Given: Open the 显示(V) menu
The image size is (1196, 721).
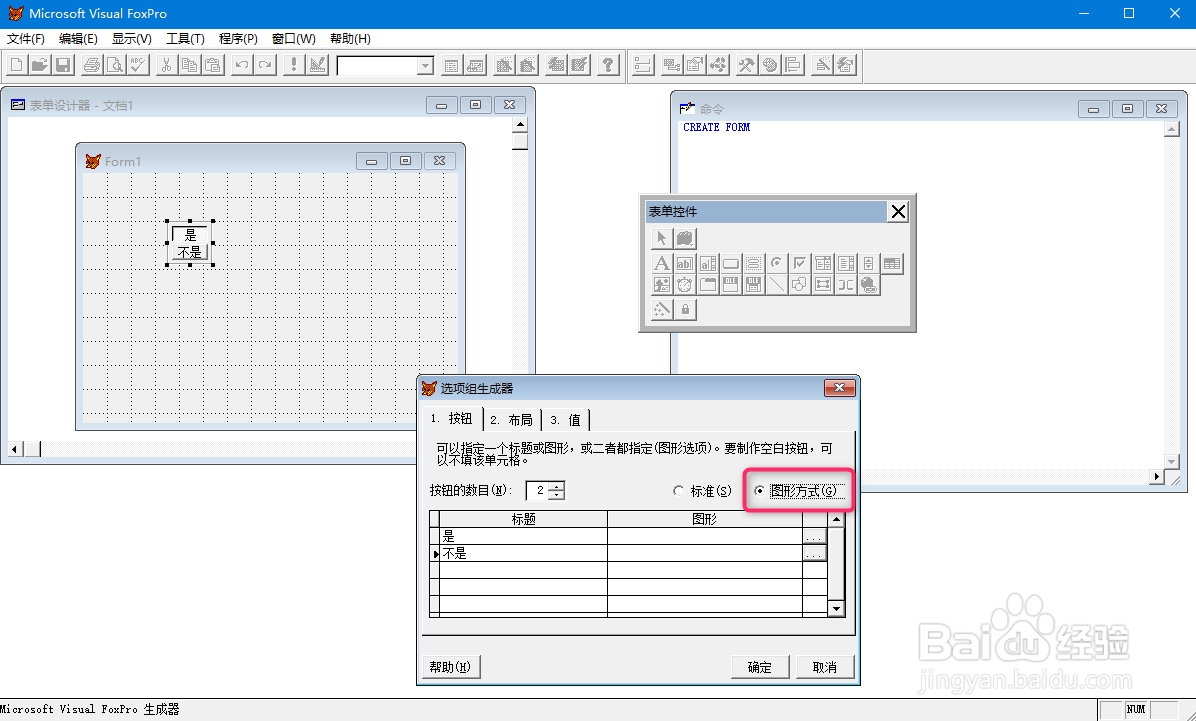Looking at the screenshot, I should point(131,38).
